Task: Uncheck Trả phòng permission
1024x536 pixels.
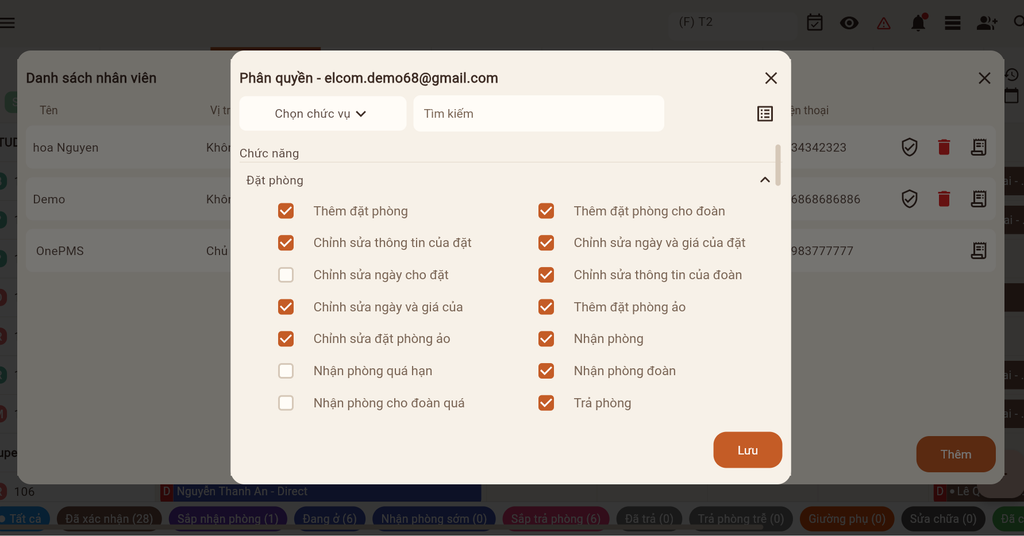Action: 546,403
